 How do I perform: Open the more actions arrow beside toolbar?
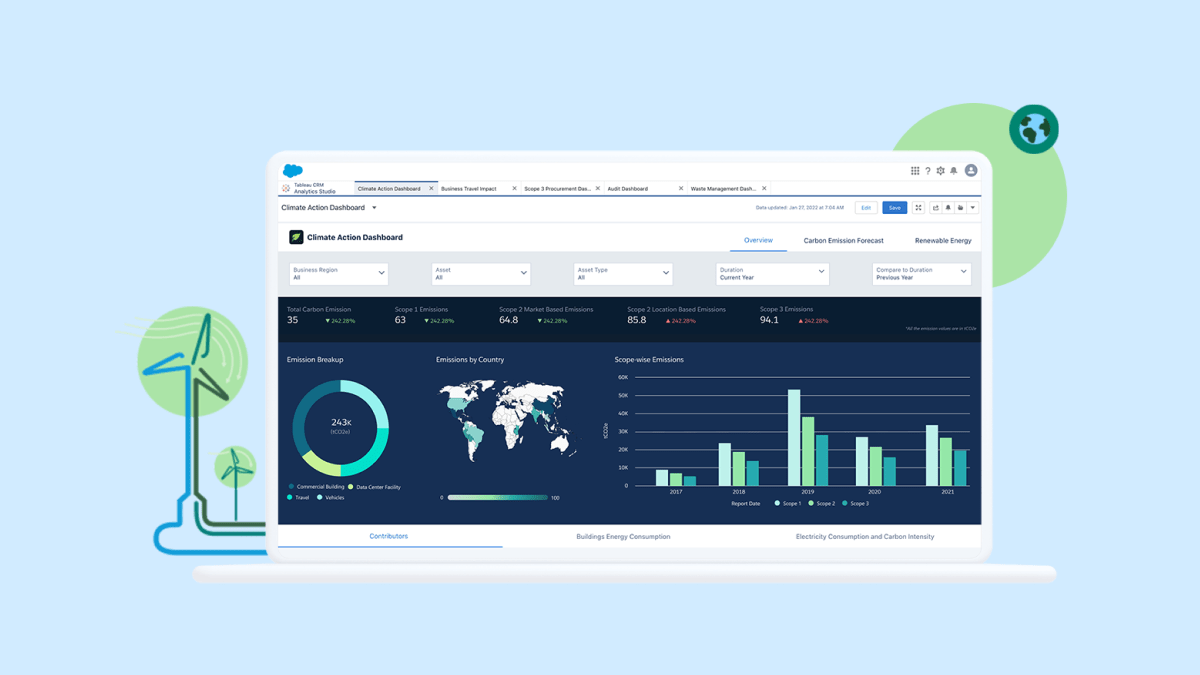[x=973, y=208]
